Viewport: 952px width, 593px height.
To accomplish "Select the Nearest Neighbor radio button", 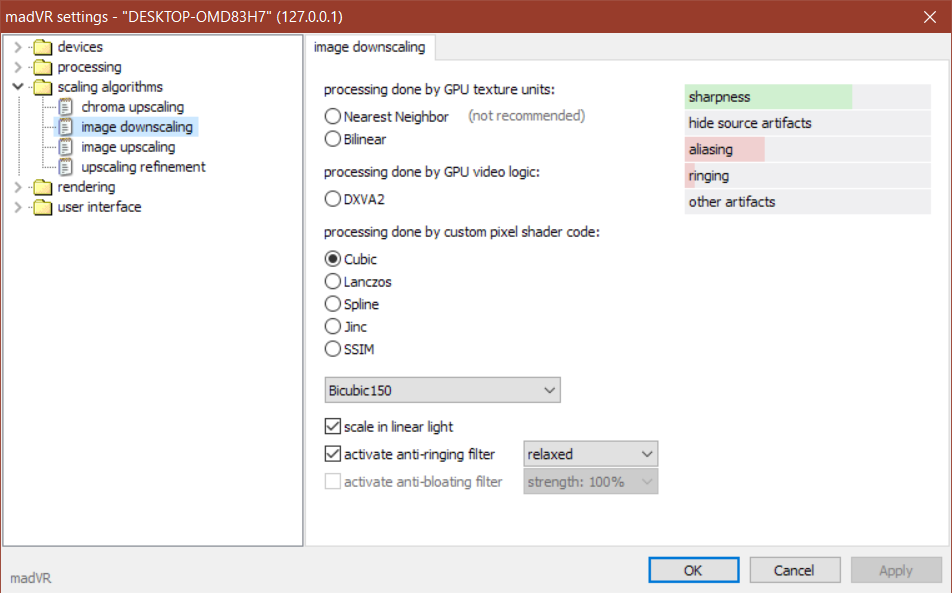I will (333, 116).
